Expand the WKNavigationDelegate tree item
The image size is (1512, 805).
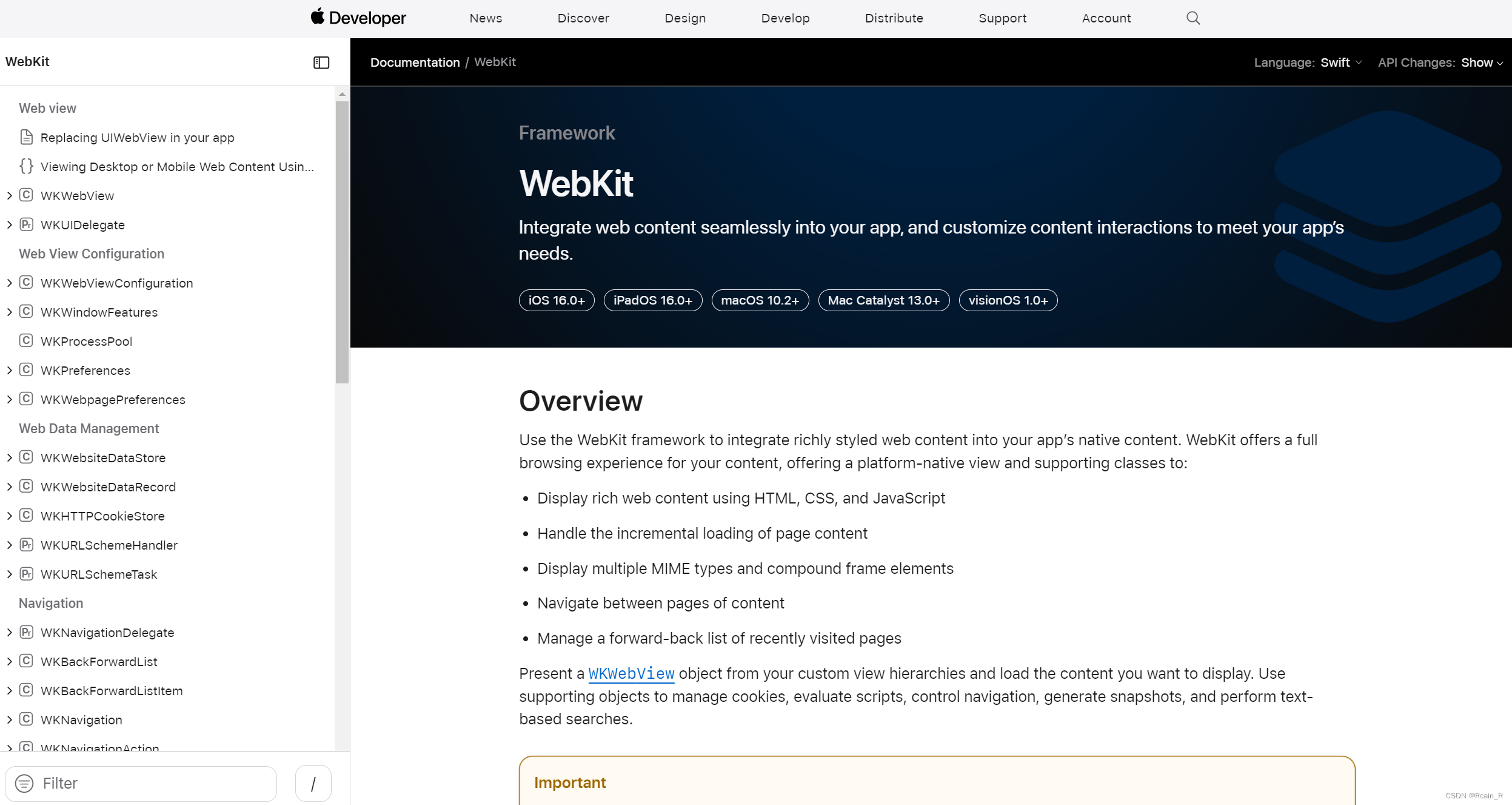coord(8,632)
